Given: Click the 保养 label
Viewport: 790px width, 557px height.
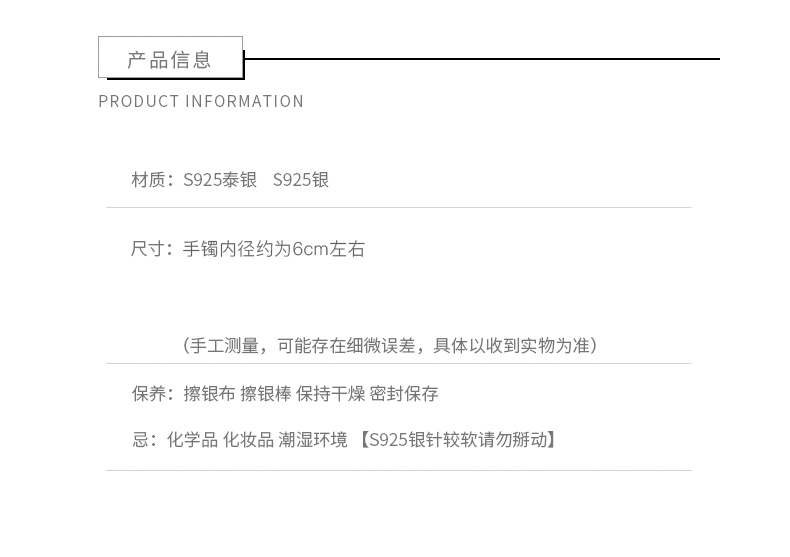Looking at the screenshot, I should click(x=148, y=394).
